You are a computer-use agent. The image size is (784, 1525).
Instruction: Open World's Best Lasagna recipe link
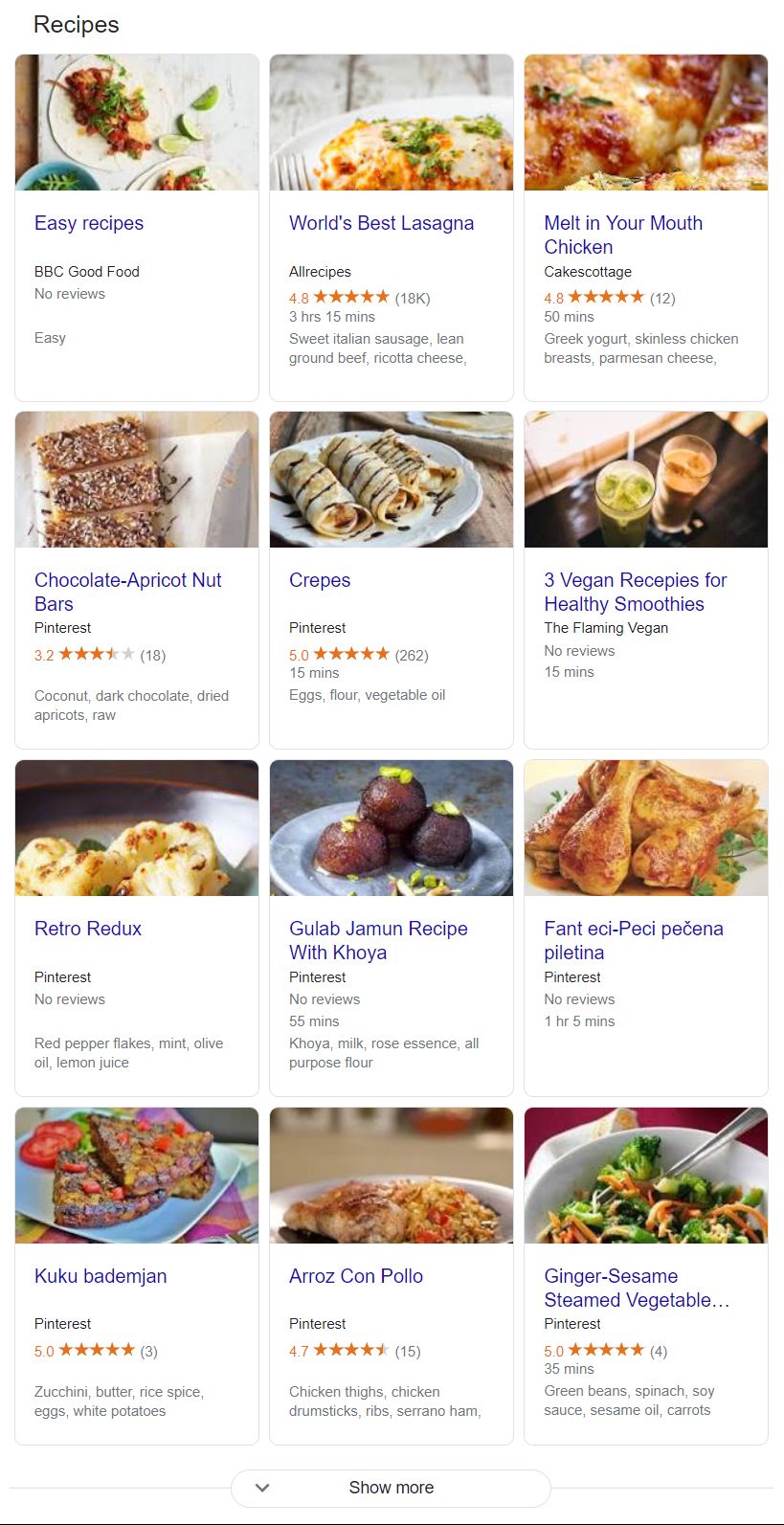coord(381,223)
